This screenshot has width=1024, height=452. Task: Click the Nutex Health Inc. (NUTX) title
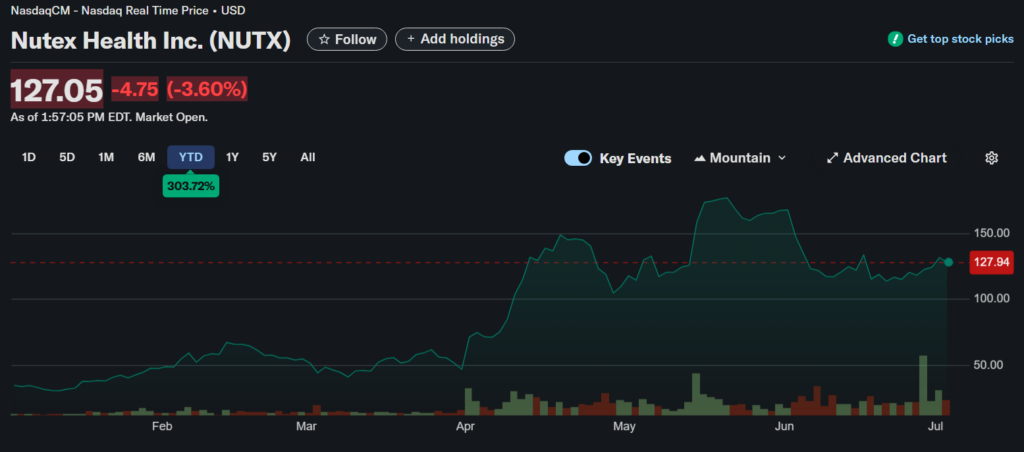point(151,40)
